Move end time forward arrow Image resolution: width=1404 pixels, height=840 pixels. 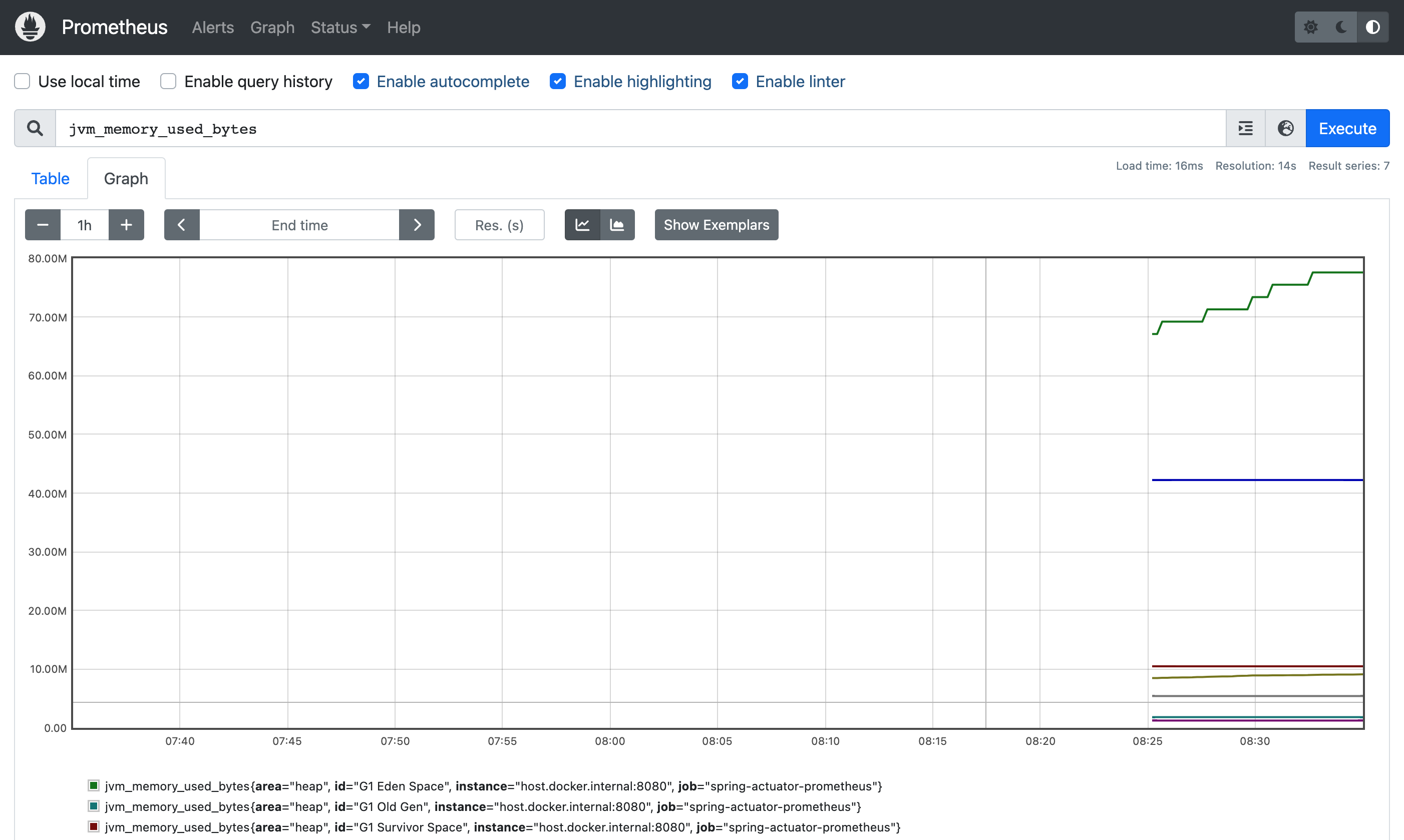coord(417,225)
